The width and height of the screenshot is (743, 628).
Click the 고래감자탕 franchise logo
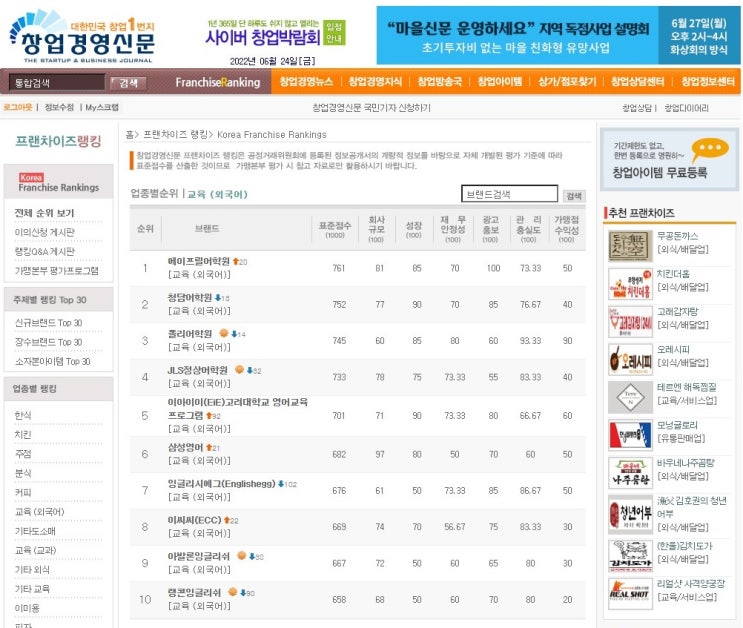click(630, 321)
